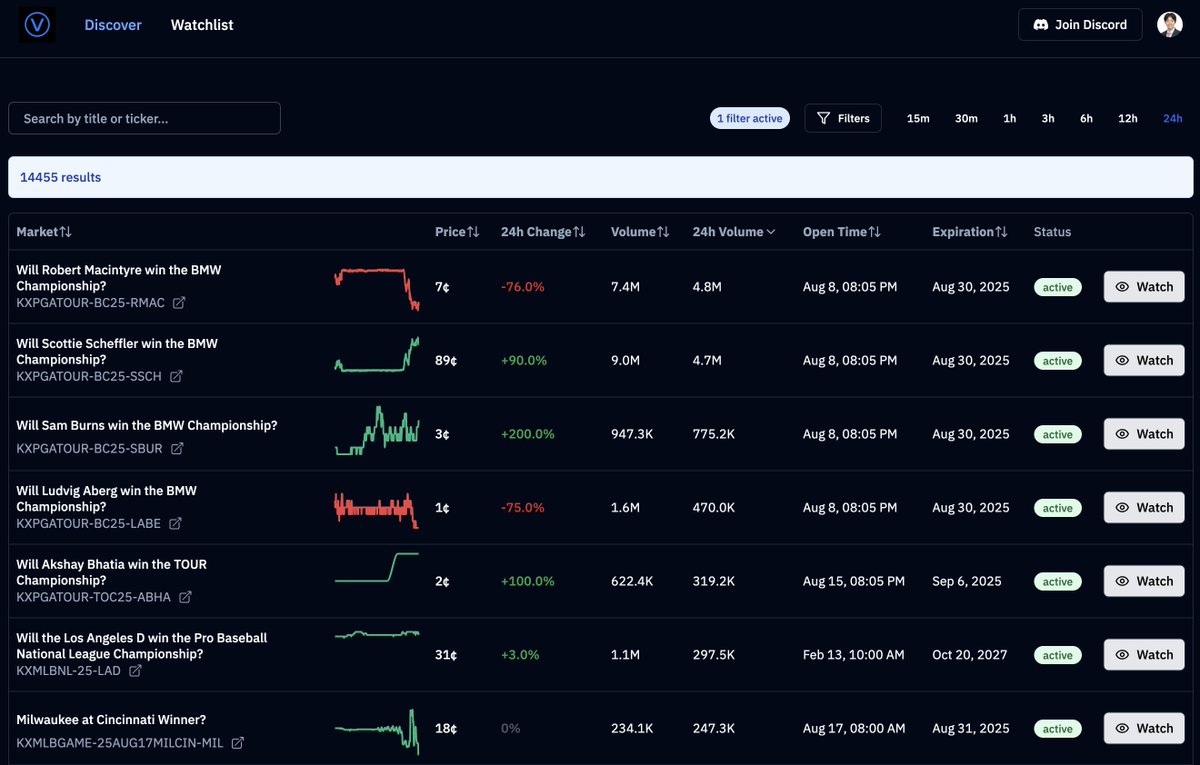
Task: Watch the Scottie Scheffler market
Action: pos(1144,360)
